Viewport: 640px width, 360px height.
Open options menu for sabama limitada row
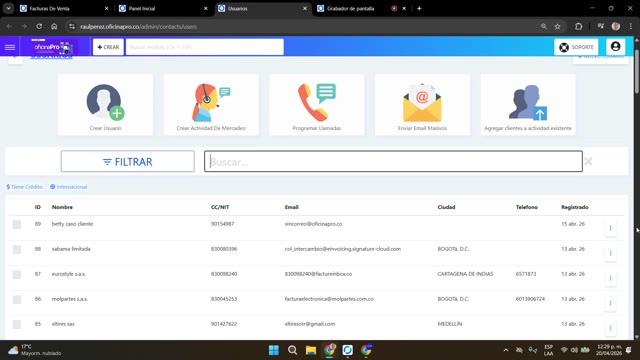point(610,253)
